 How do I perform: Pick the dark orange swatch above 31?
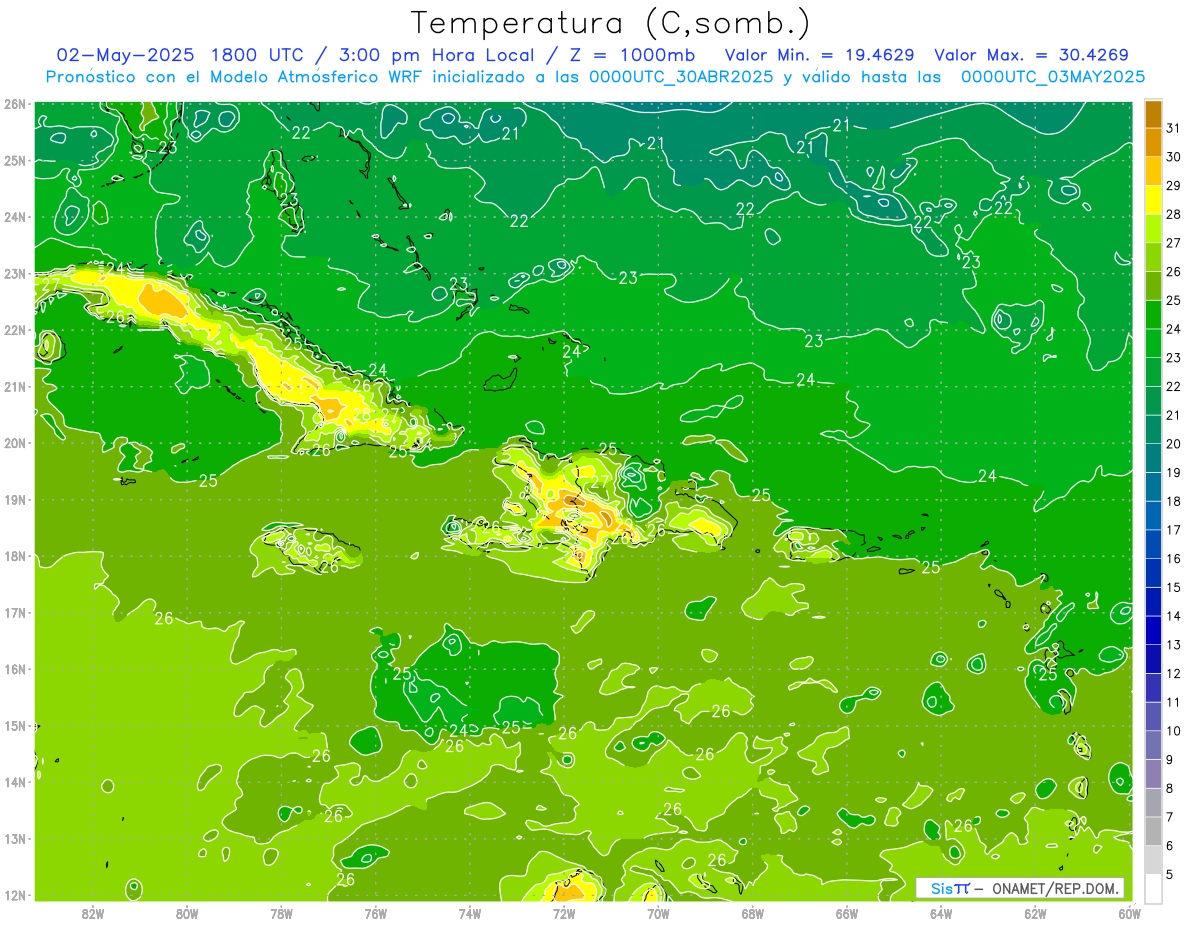[x=1154, y=114]
